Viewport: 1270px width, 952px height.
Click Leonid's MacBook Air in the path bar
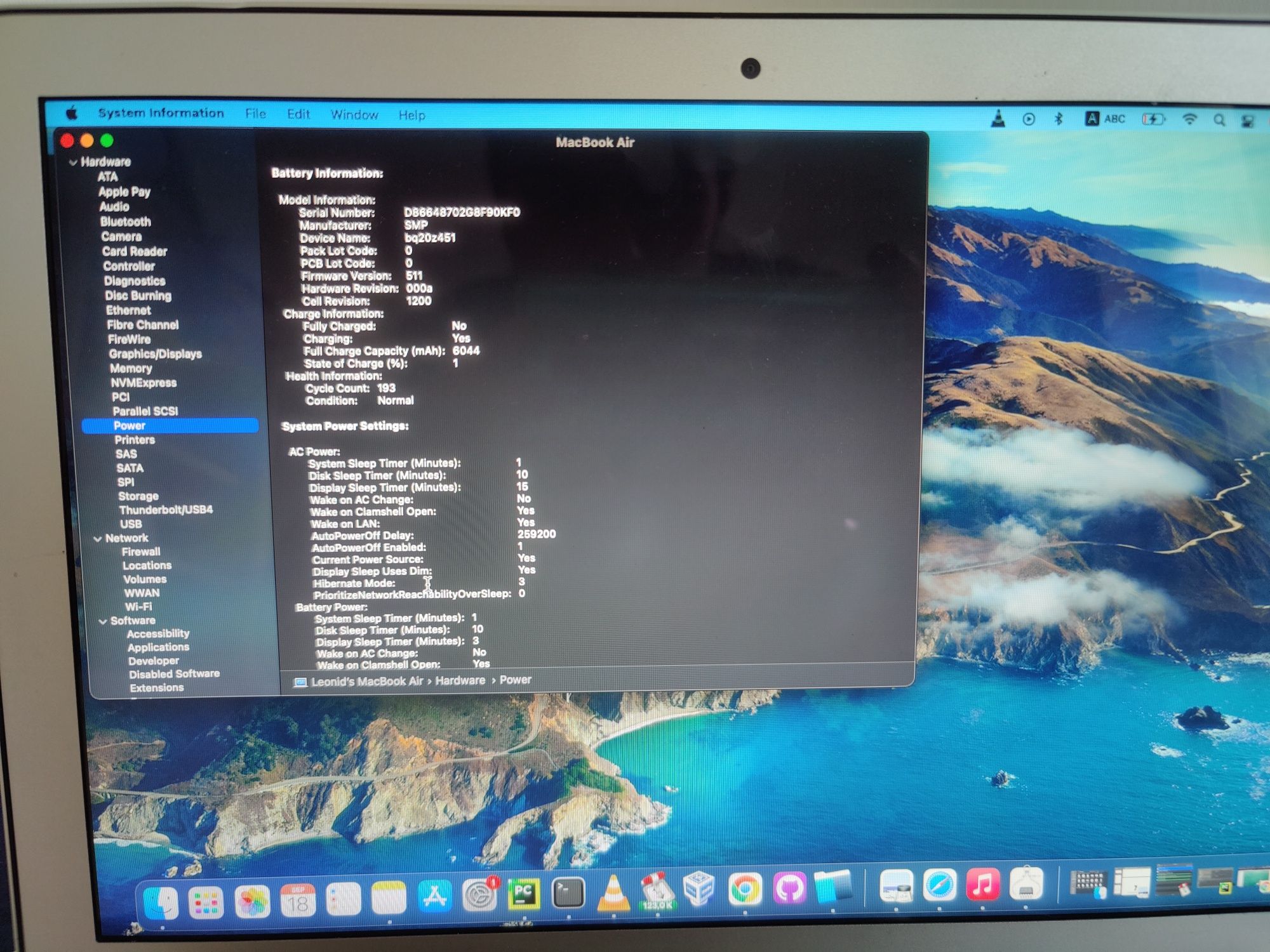(359, 682)
